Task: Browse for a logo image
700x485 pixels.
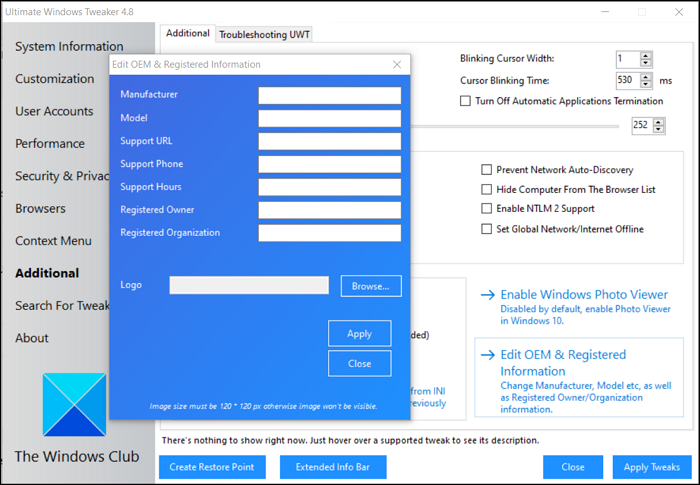Action: point(371,286)
